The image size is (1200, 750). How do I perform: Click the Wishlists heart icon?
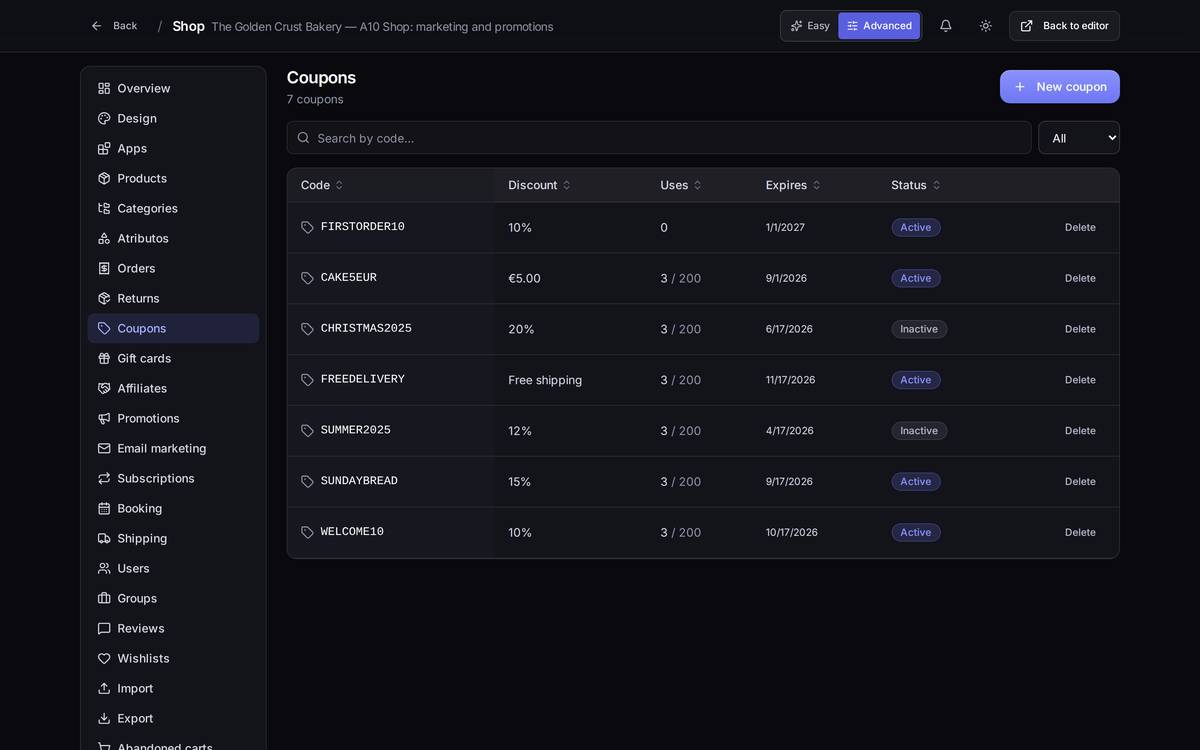point(104,658)
